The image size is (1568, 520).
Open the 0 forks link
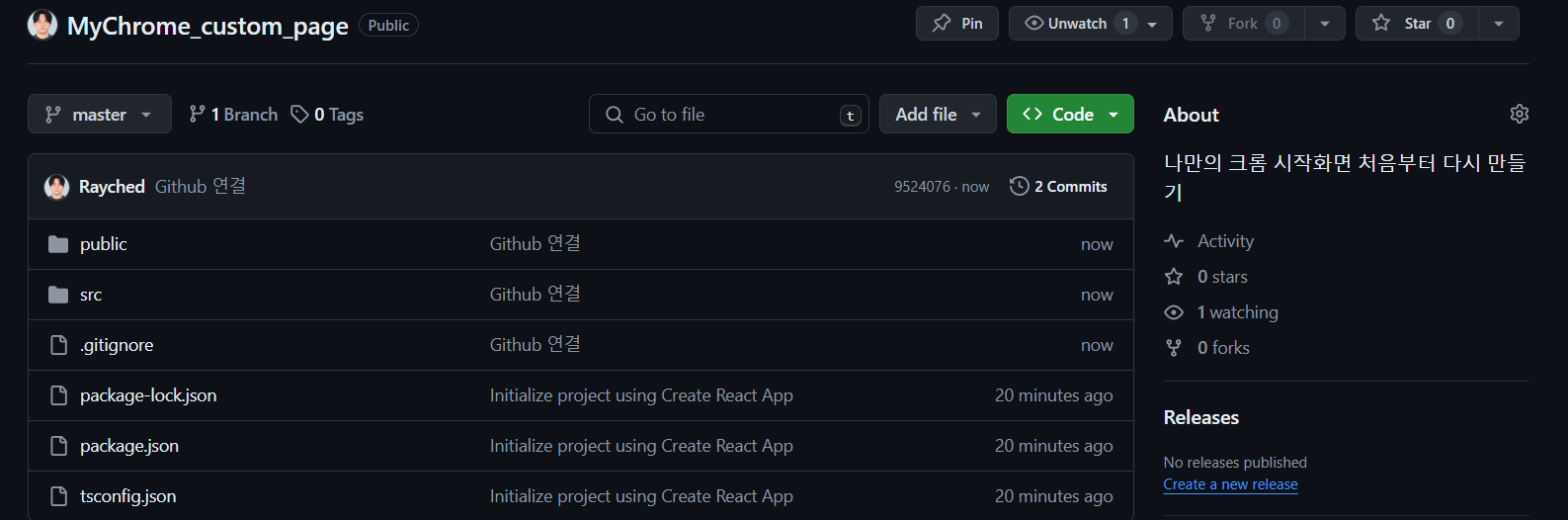coord(1223,348)
